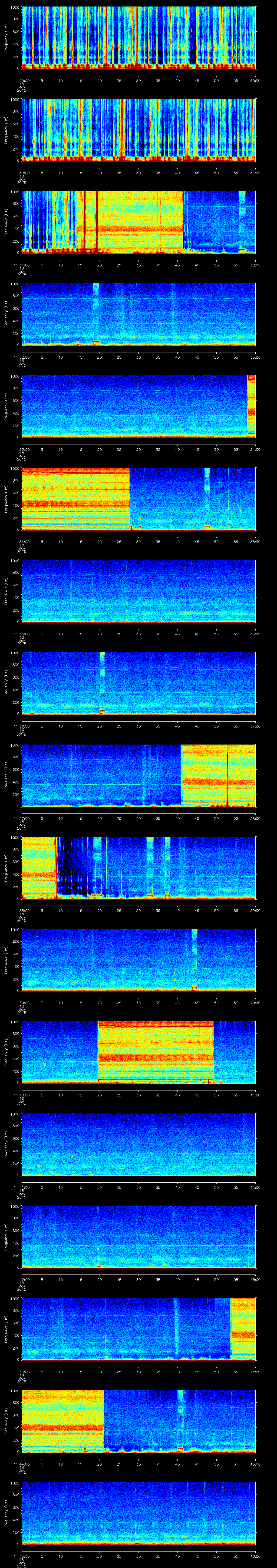Click the 11:35:00 start time label
277x1568 pixels.
22,634
